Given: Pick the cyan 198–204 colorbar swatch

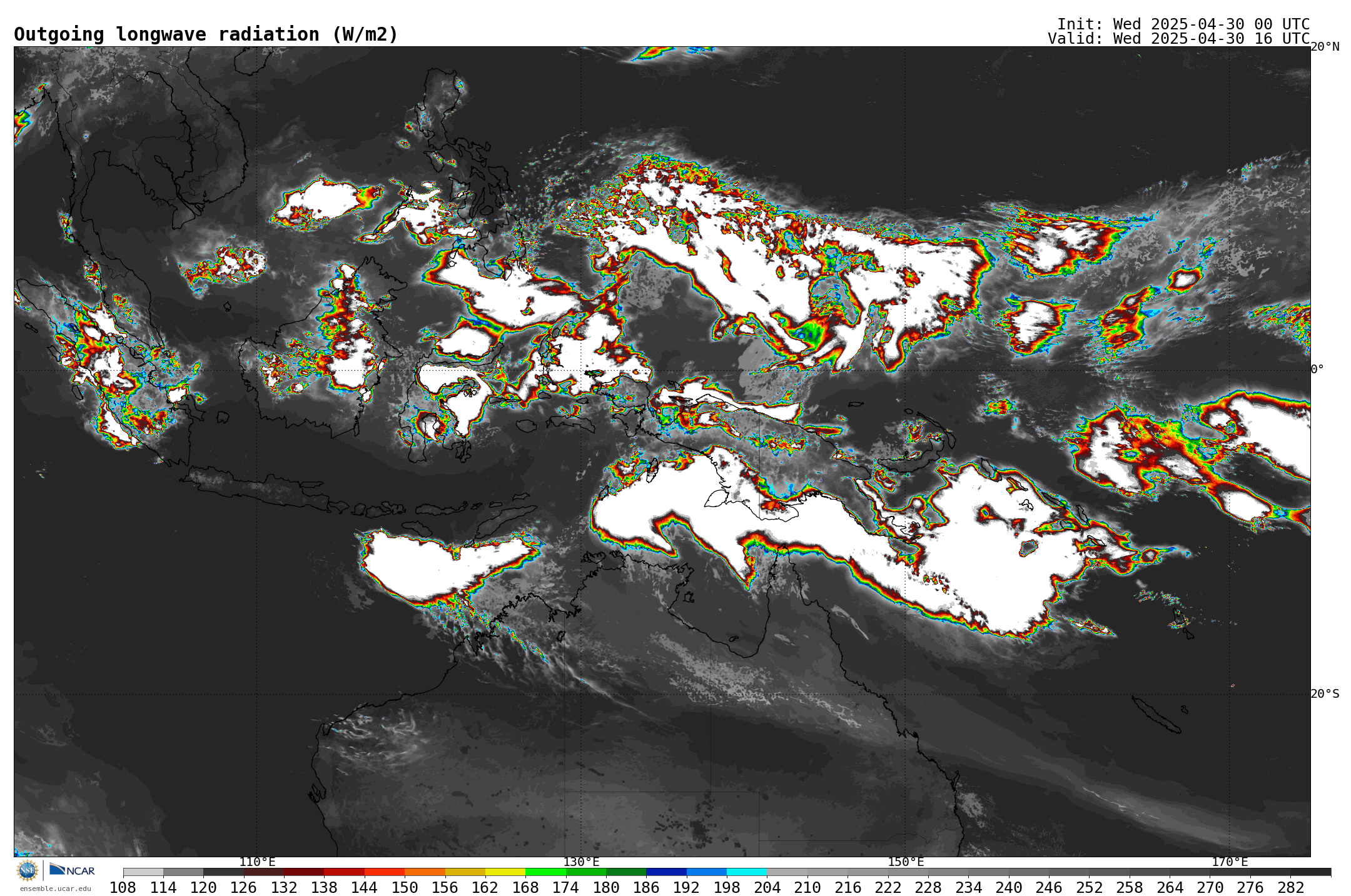Looking at the screenshot, I should (x=747, y=872).
